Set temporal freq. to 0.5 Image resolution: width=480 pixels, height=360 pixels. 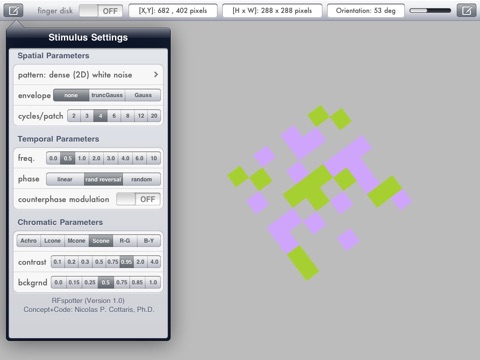pos(68,158)
